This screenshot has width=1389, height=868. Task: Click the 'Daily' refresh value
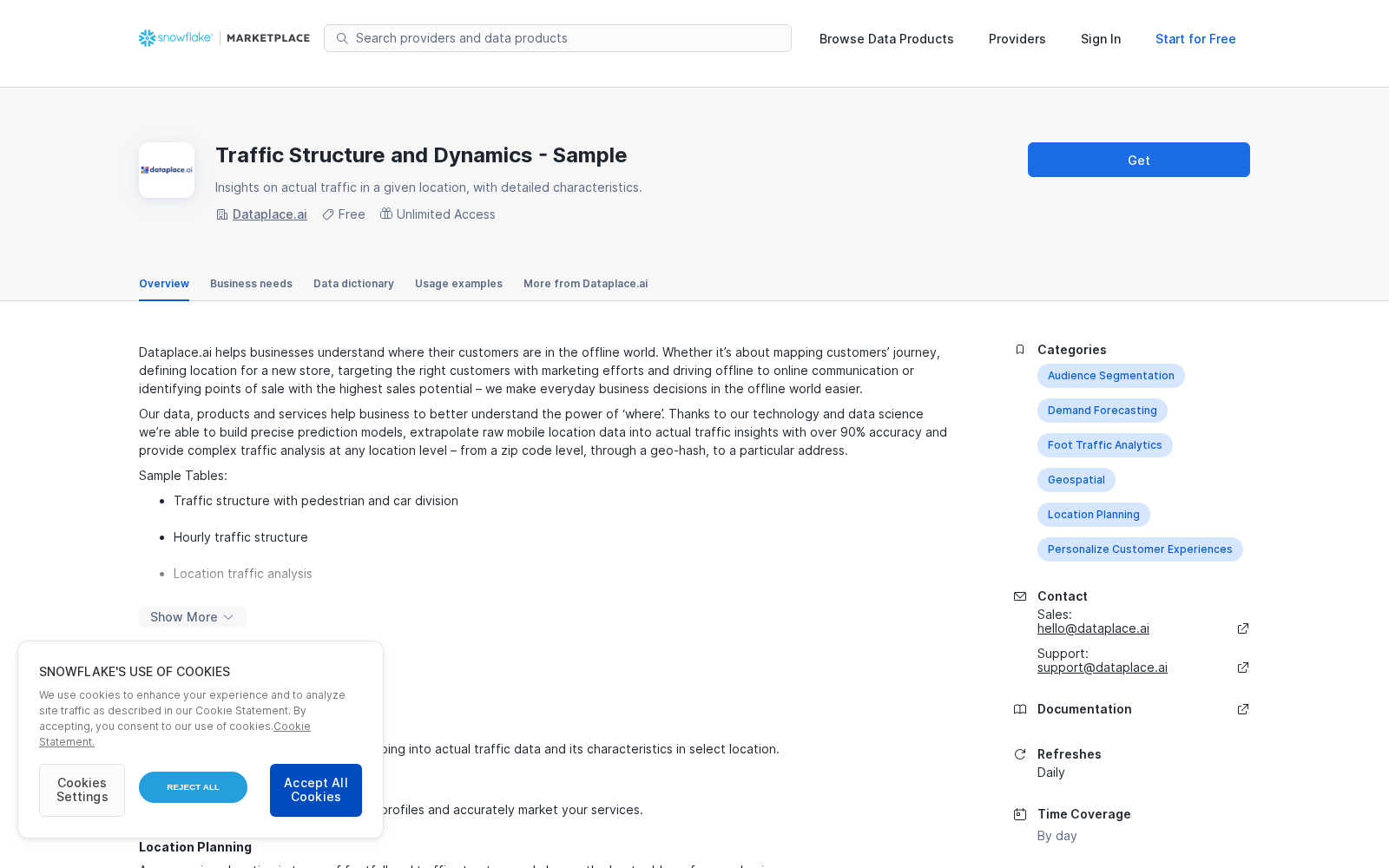click(x=1050, y=773)
